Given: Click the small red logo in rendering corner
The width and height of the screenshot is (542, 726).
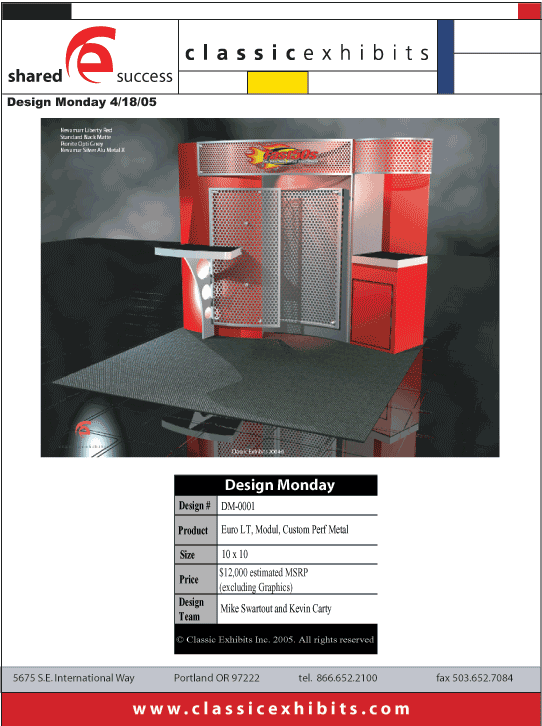Looking at the screenshot, I should 83,429.
